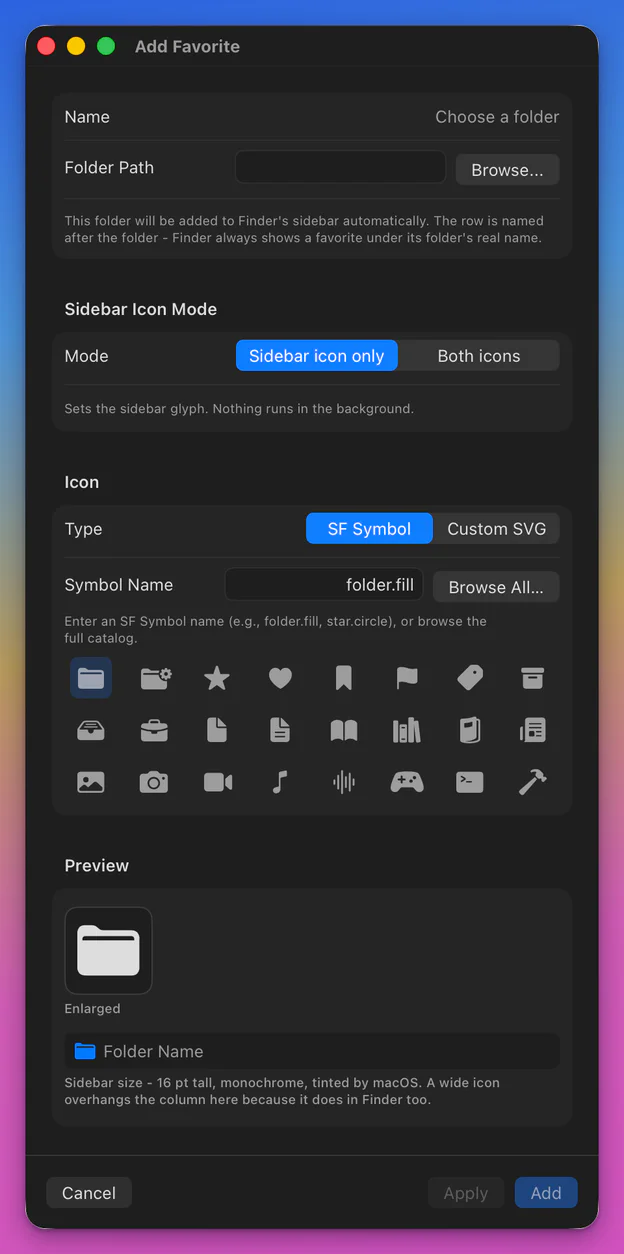Click the blue folder icon in sidebar preview
This screenshot has width=624, height=1254.
pyautogui.click(x=85, y=1051)
